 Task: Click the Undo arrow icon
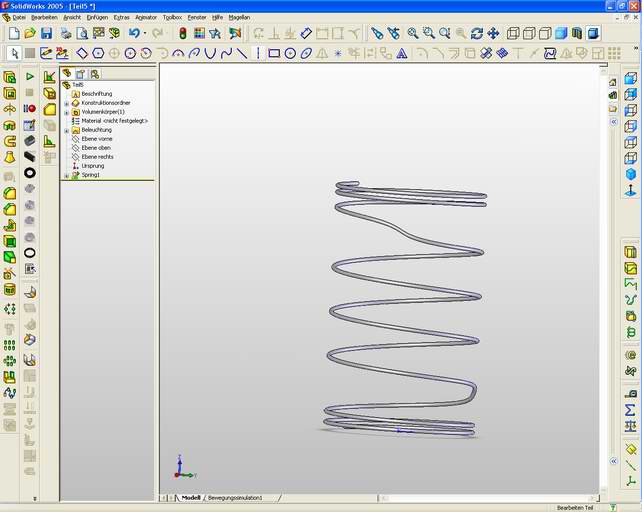133,33
